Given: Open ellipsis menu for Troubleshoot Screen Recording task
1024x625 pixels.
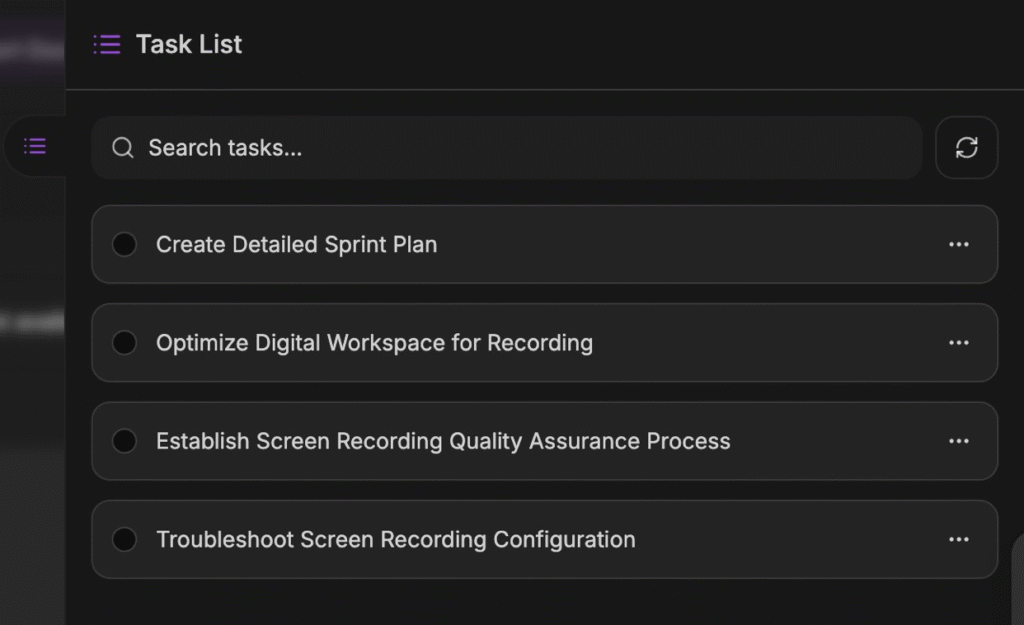Looking at the screenshot, I should coord(958,540).
